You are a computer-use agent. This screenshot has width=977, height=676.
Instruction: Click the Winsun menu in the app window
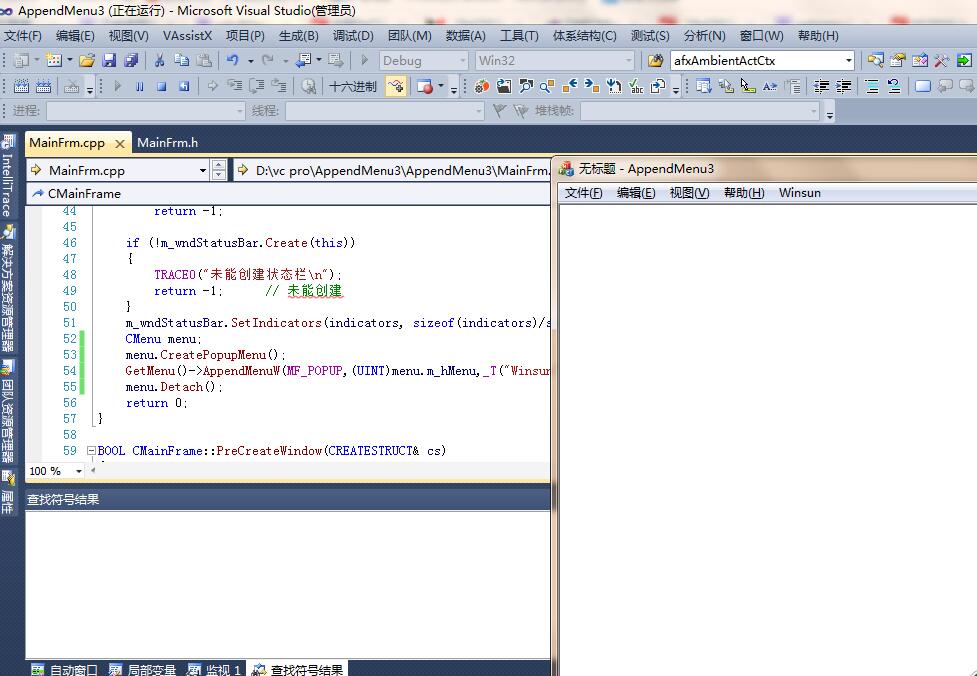click(x=799, y=193)
